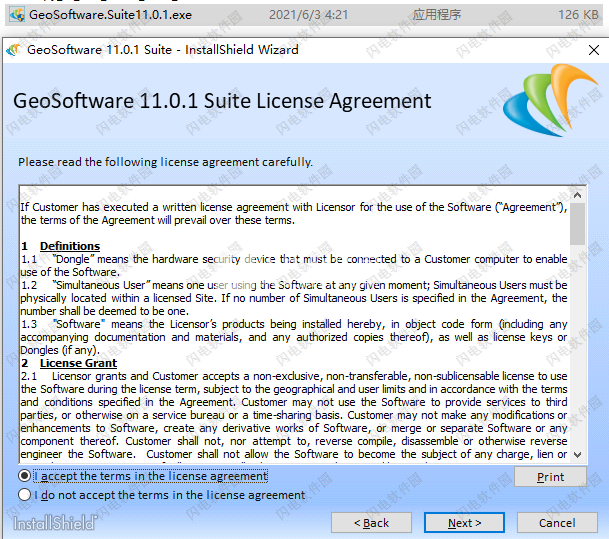Click the GeoSoftware tri-color logo
609x539 pixels.
coord(550,100)
